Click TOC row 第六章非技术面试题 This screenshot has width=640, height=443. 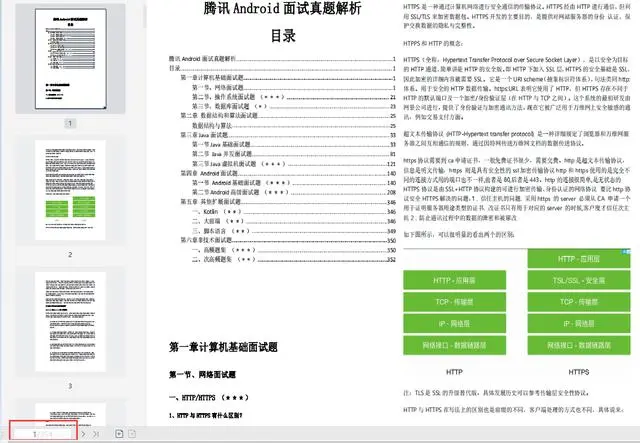288,240
